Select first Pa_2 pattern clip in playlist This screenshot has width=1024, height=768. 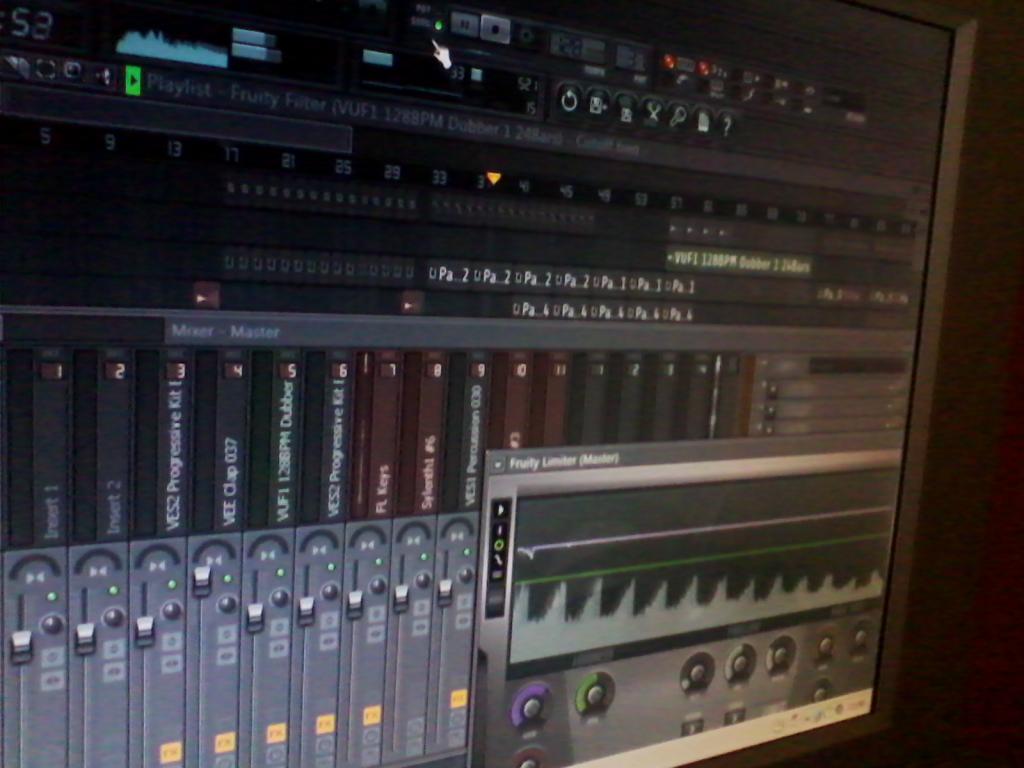coord(449,275)
